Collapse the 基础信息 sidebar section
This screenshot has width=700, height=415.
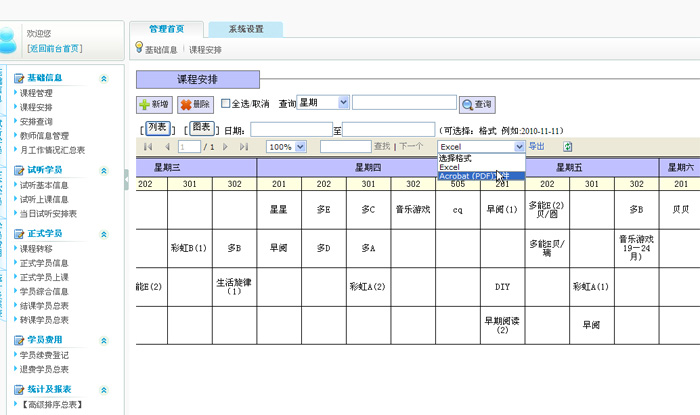104,78
